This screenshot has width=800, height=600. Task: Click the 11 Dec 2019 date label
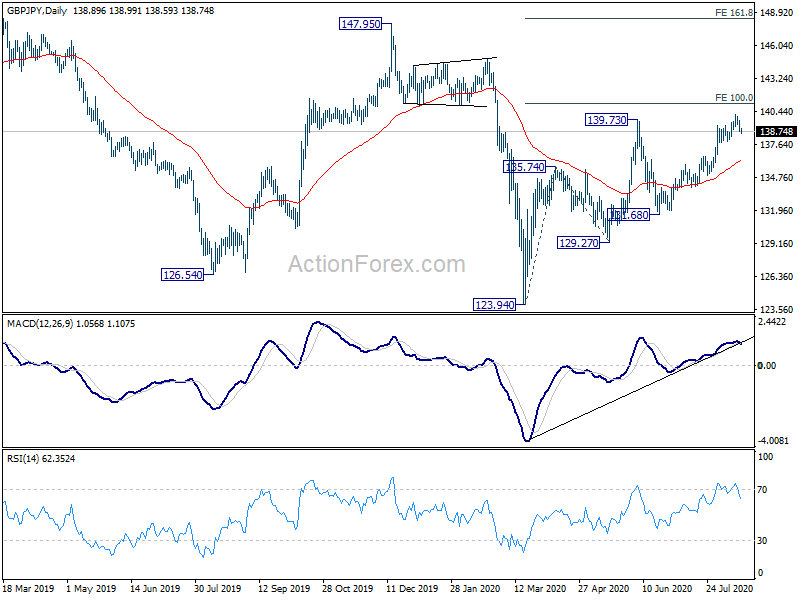412,588
